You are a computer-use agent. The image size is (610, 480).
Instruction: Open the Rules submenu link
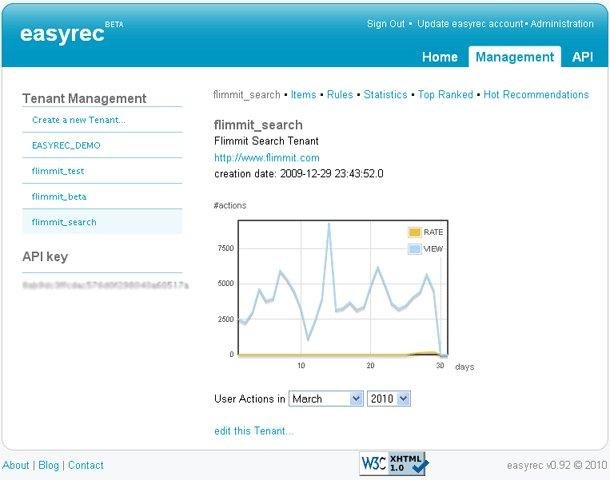(x=340, y=95)
